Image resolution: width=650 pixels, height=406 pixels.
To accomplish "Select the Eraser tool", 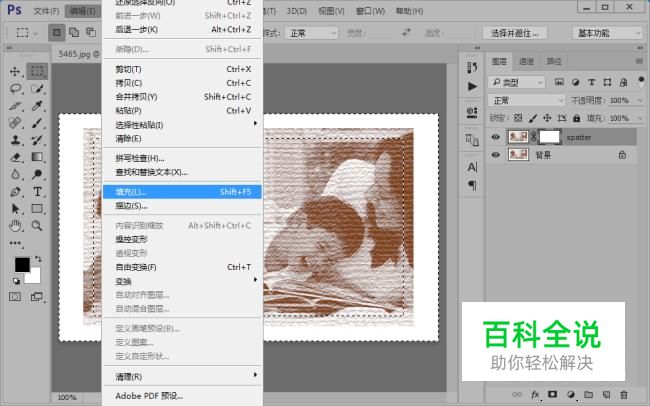I will pyautogui.click(x=15, y=157).
